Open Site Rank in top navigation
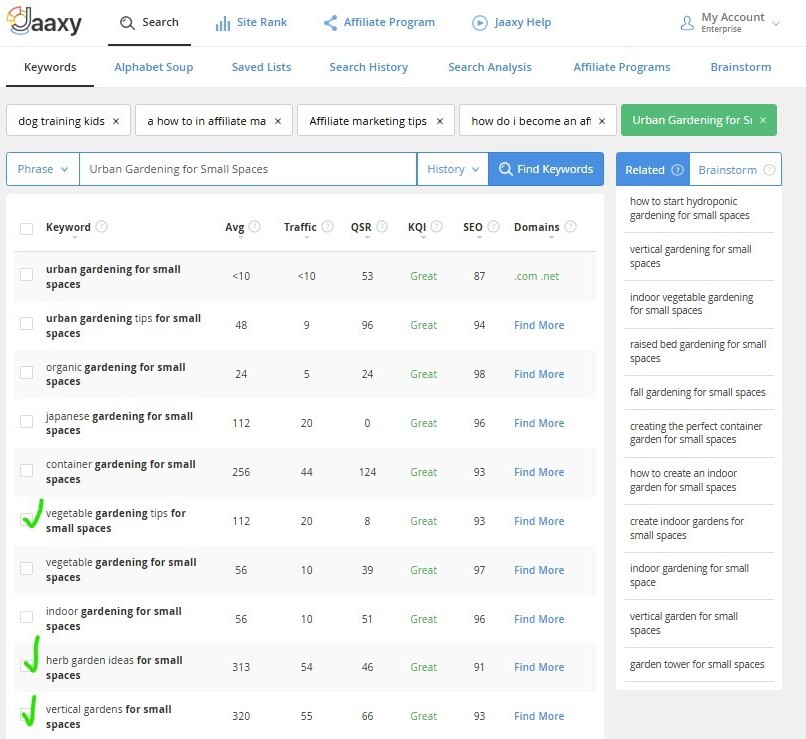 tap(251, 23)
